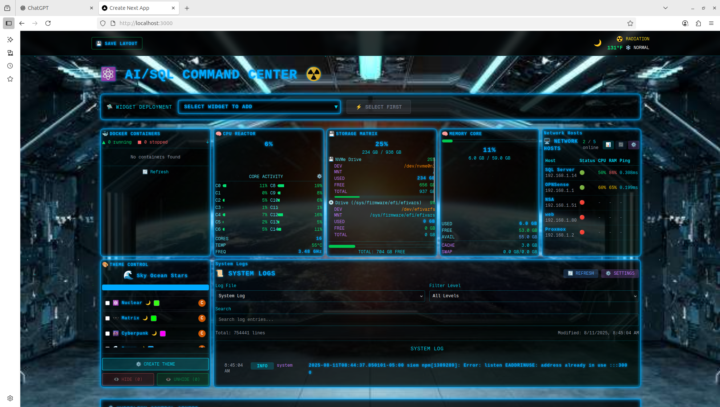The height and width of the screenshot is (407, 720).
Task: Click the Docker whale panel icon
Action: click(105, 134)
